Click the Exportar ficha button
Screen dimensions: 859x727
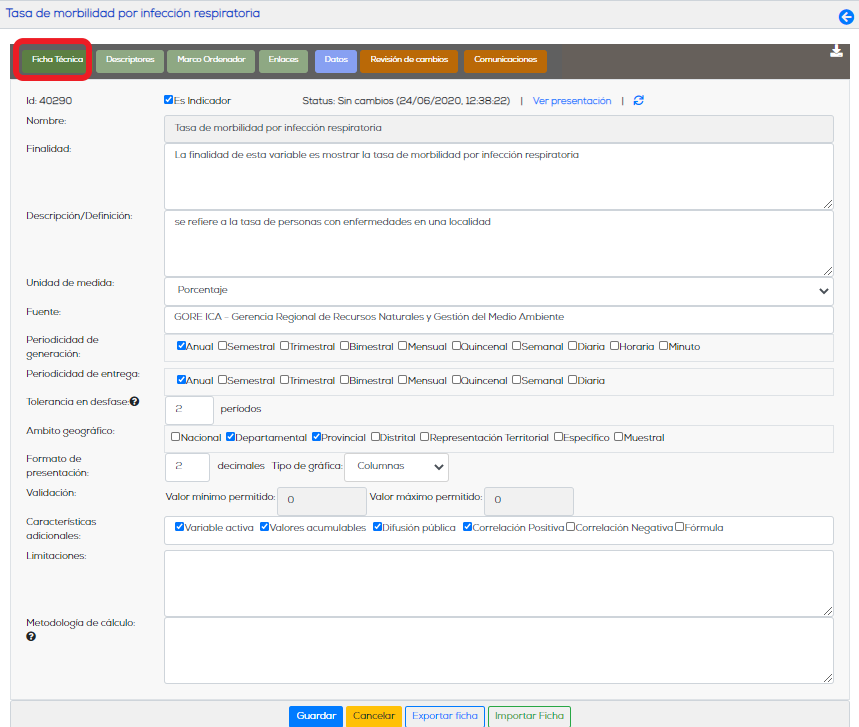(x=445, y=716)
